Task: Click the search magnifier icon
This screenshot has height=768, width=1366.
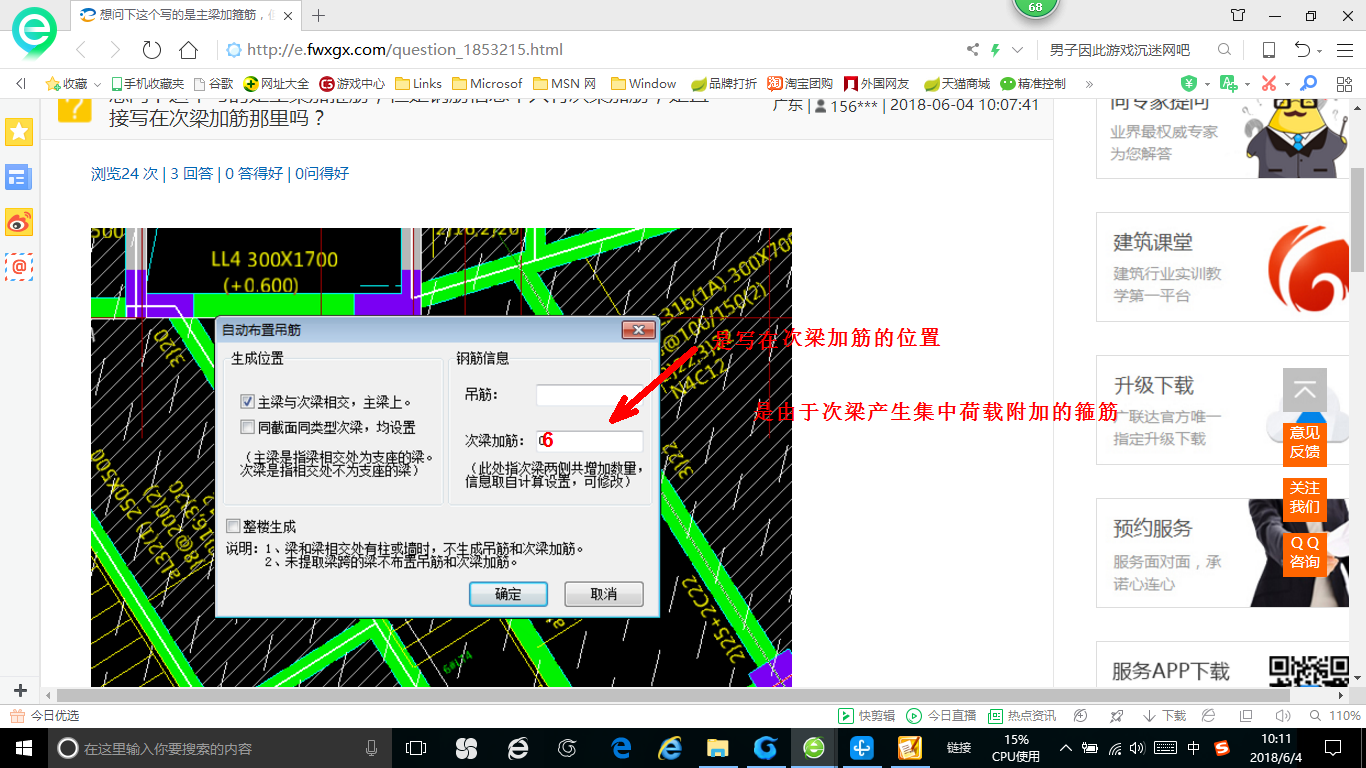Action: point(1224,50)
